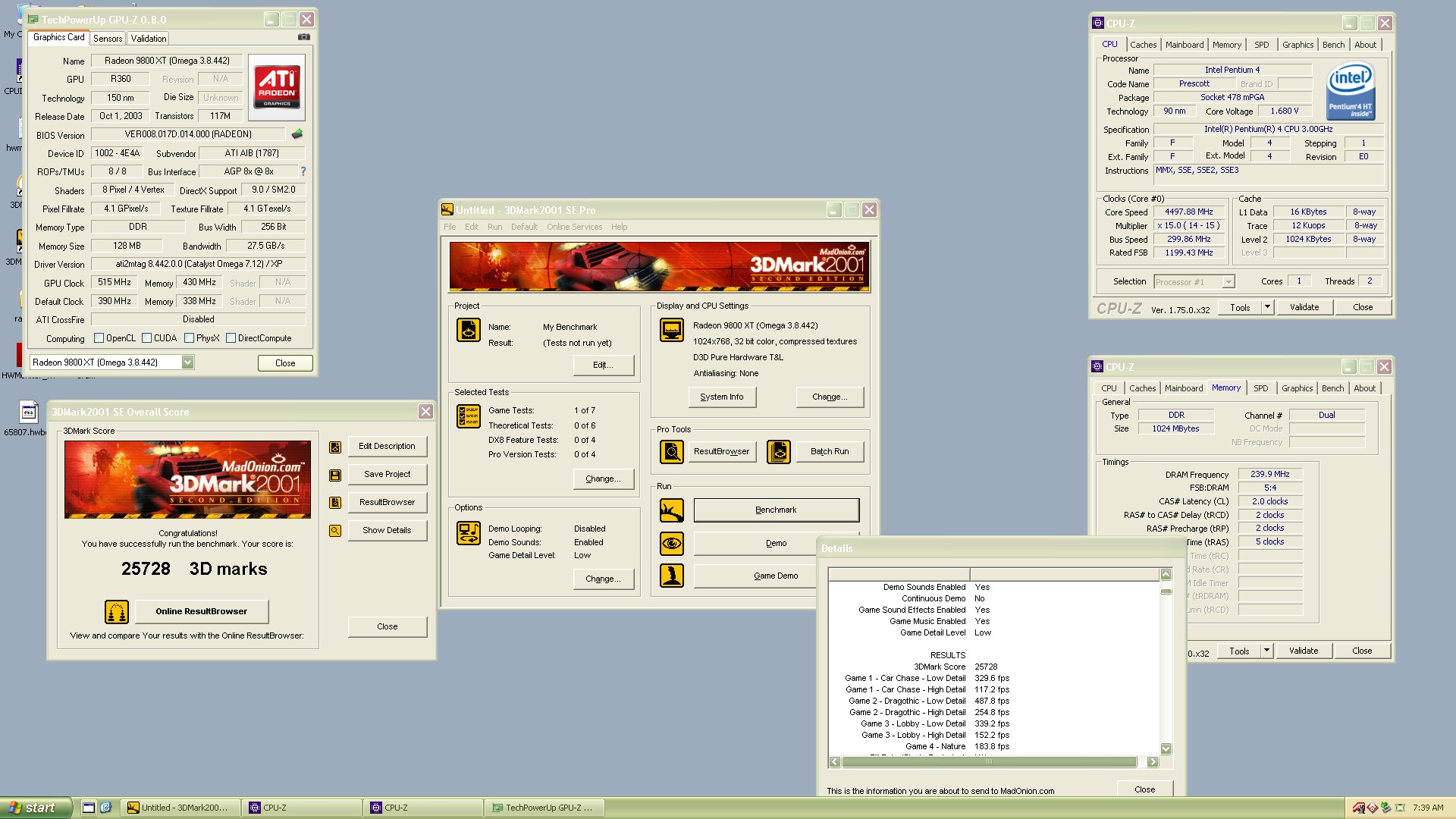Click the Untitled - 3DMark2001 taskbar item
The image size is (1456, 819).
(181, 808)
